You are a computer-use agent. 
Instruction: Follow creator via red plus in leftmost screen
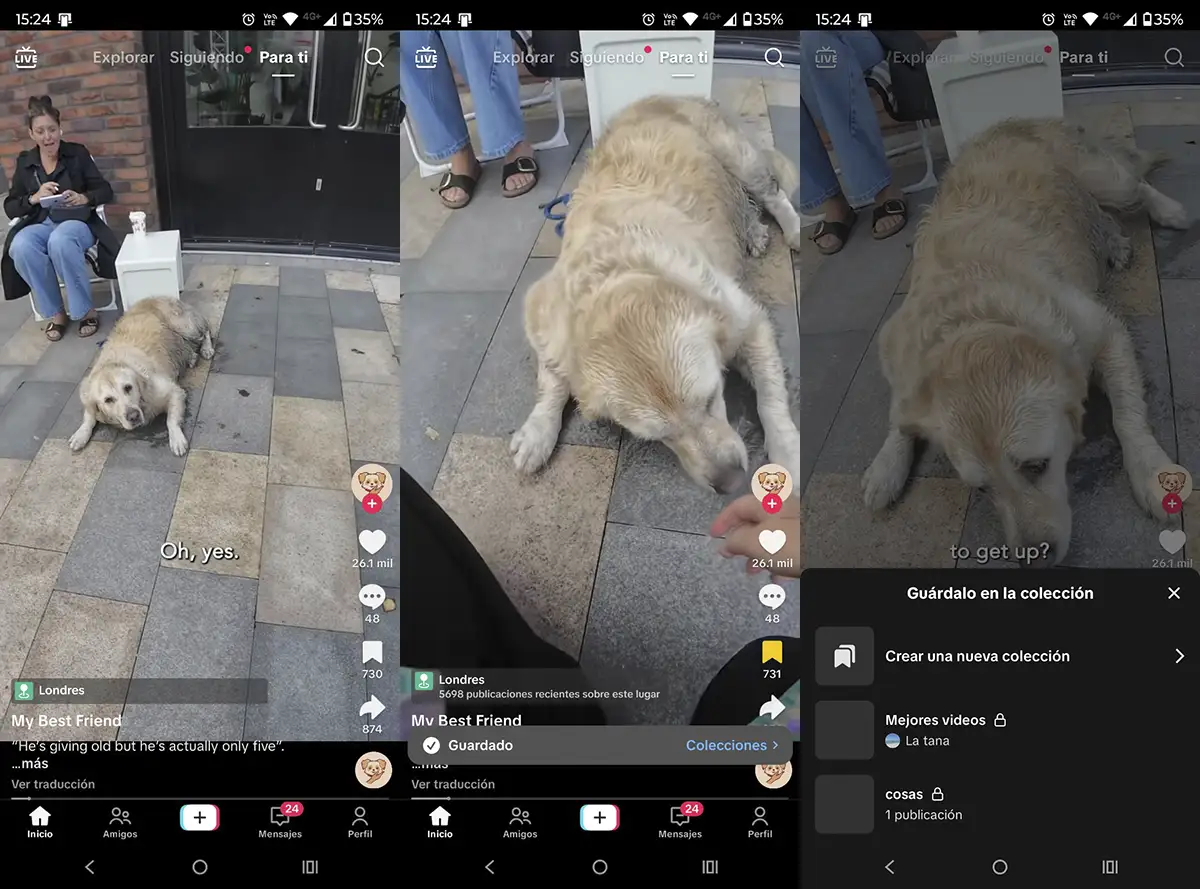coord(372,503)
